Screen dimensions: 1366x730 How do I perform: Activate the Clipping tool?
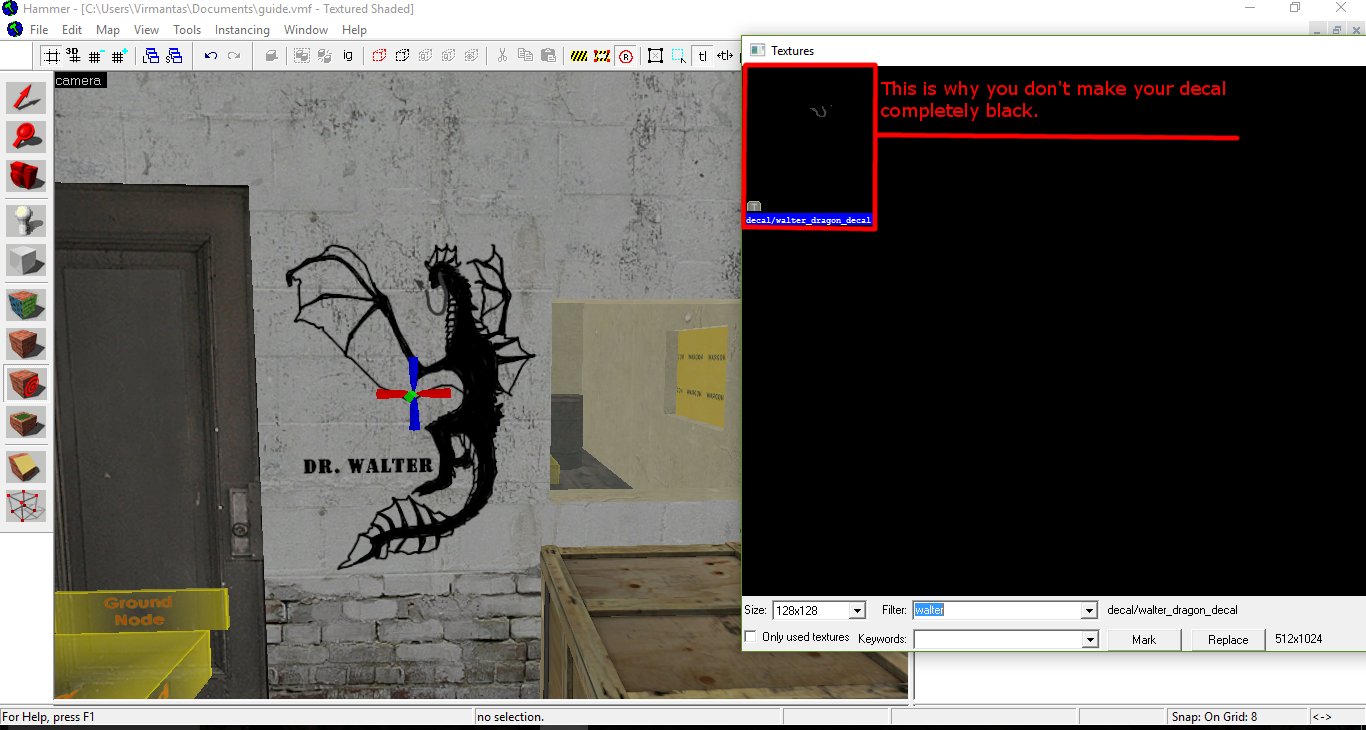[27, 467]
